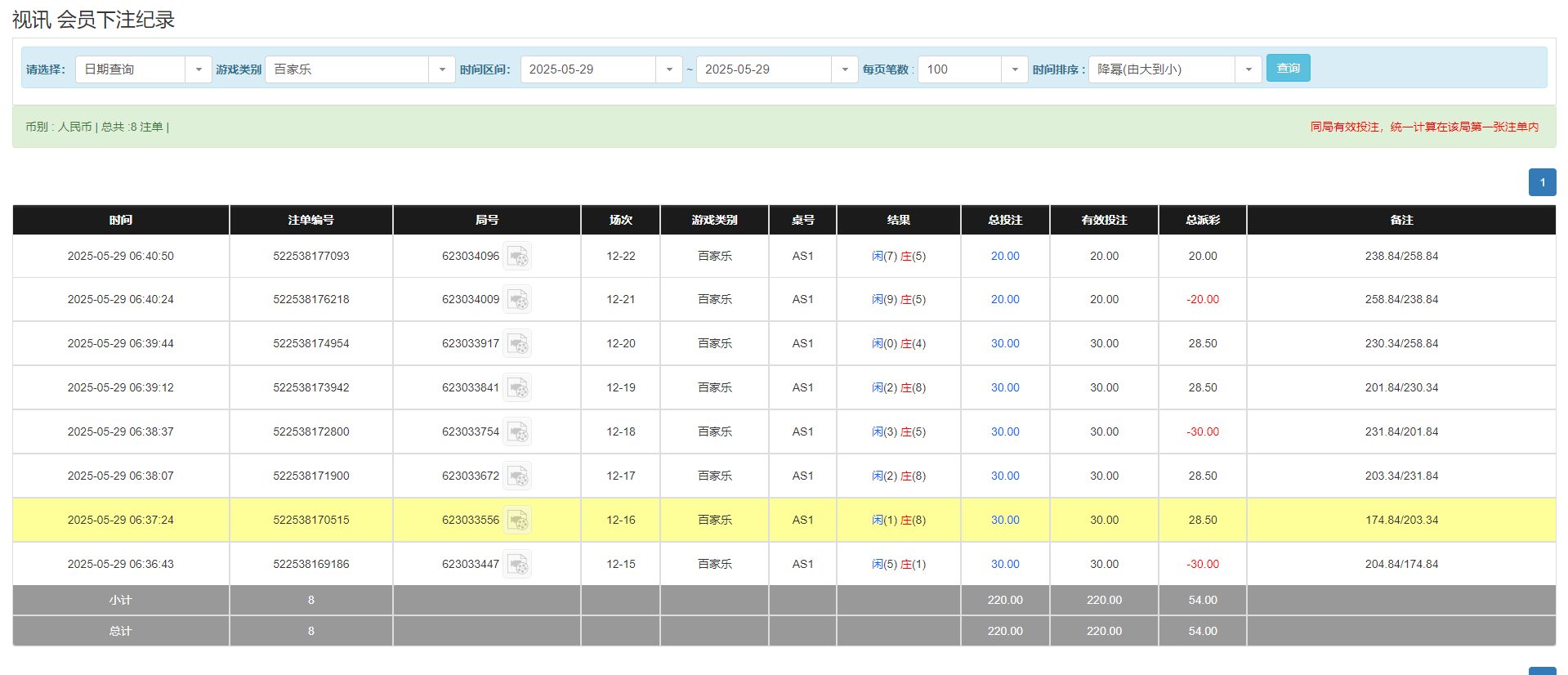Click replay icon beside round 623033841
The image size is (1568, 675).
coord(517,388)
